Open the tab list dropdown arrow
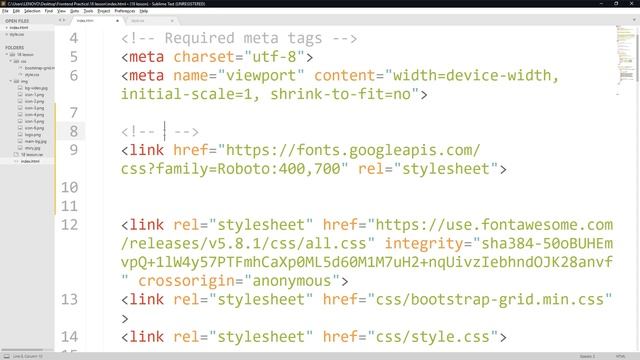 [x=634, y=20]
